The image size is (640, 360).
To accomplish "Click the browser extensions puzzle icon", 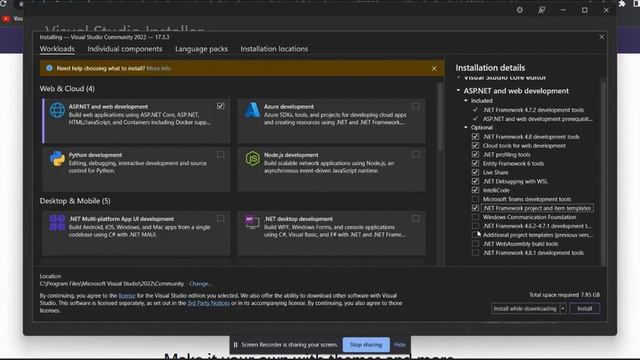I will coord(622,4).
